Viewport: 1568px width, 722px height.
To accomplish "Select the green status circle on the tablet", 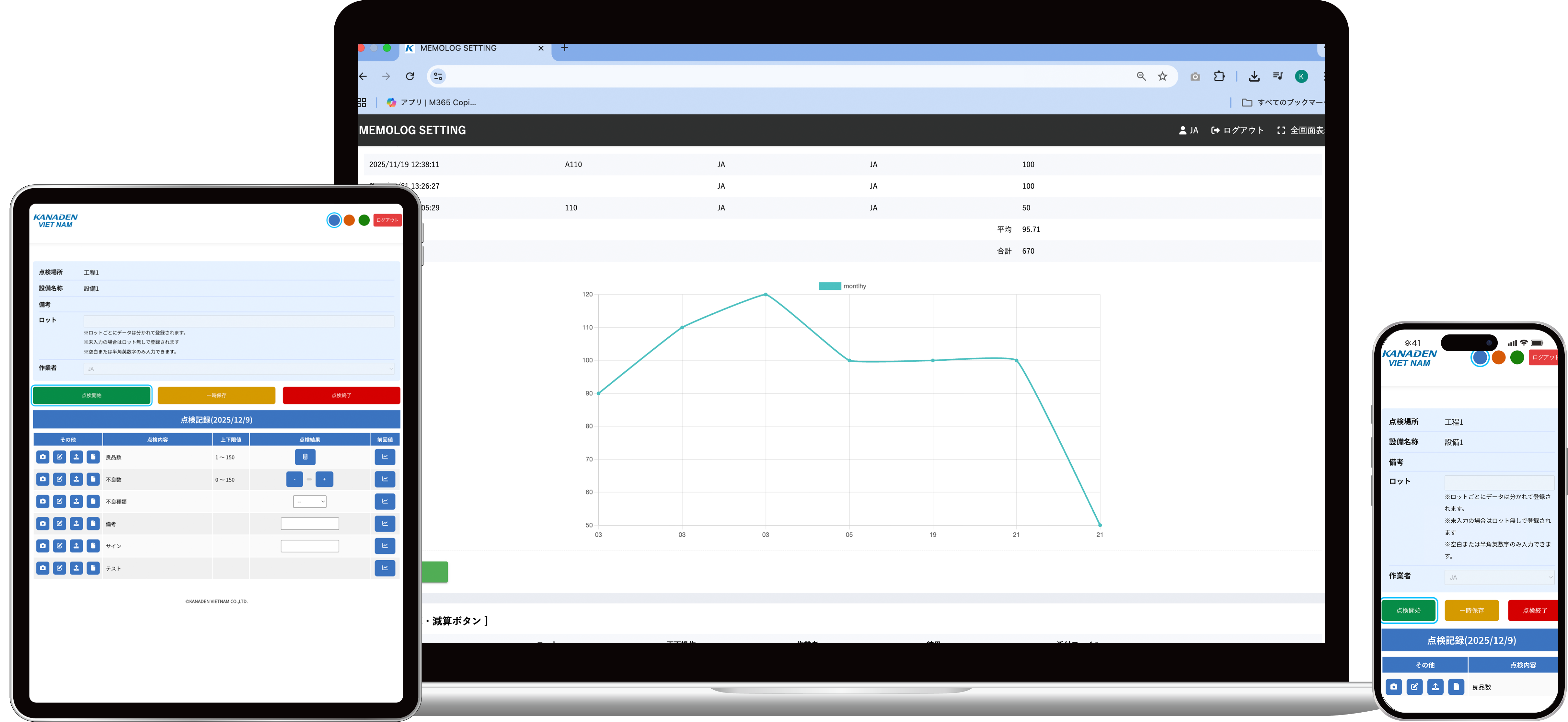I will (364, 220).
